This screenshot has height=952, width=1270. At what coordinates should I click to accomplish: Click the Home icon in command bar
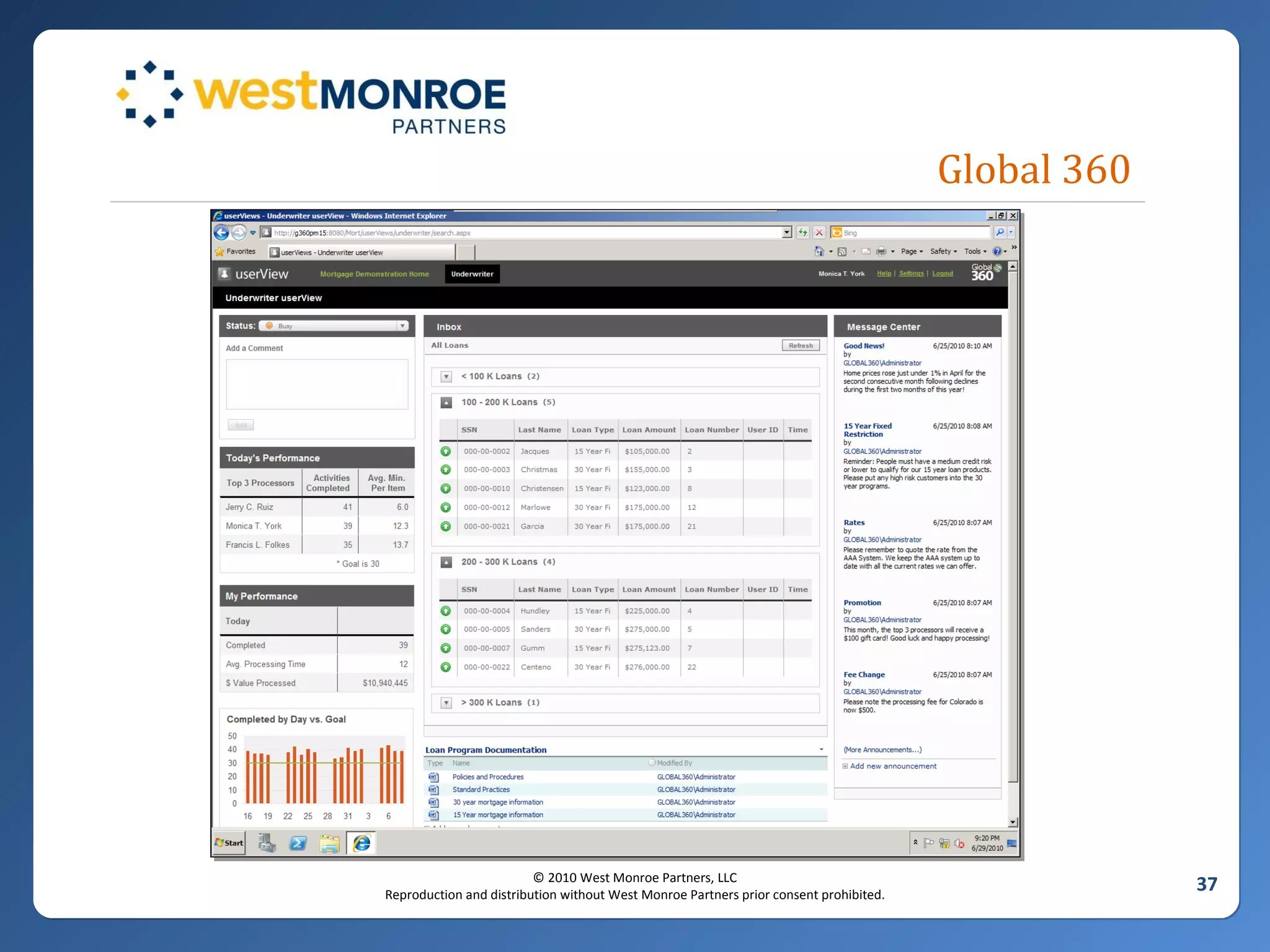tap(819, 251)
